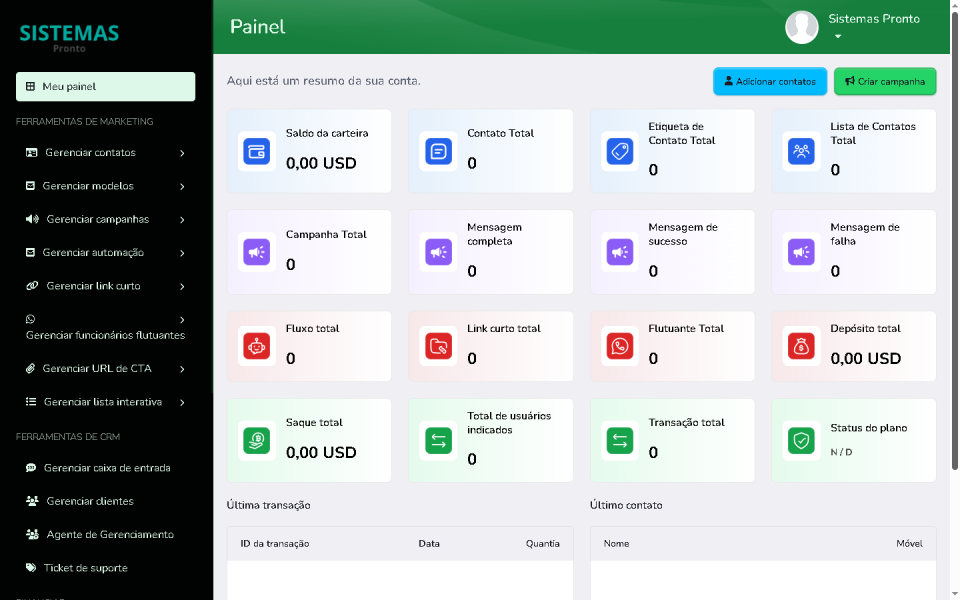The image size is (960, 600).
Task: Click the user avatar picture
Action: (802, 27)
